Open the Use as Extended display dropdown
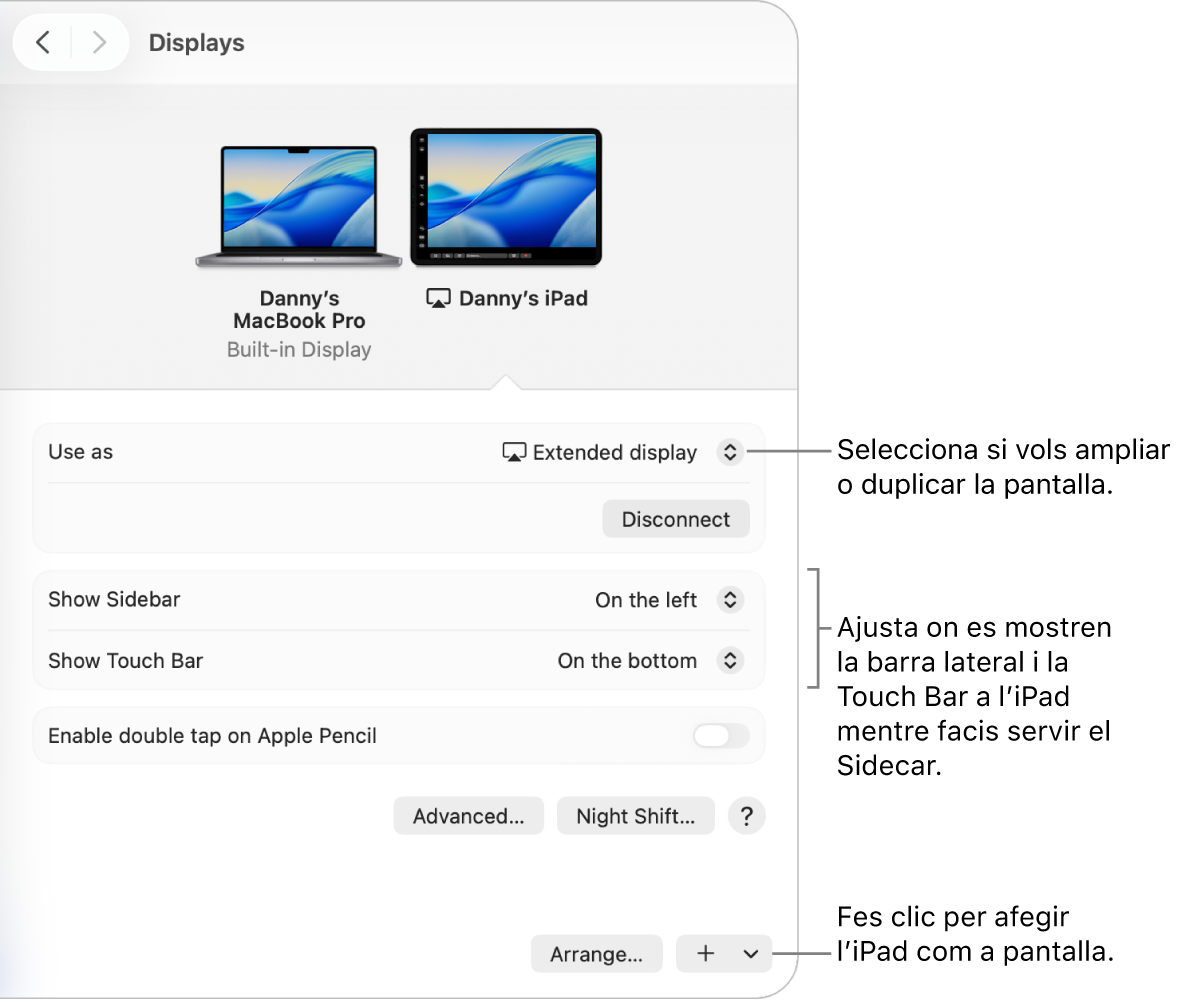1181x1000 pixels. [730, 452]
